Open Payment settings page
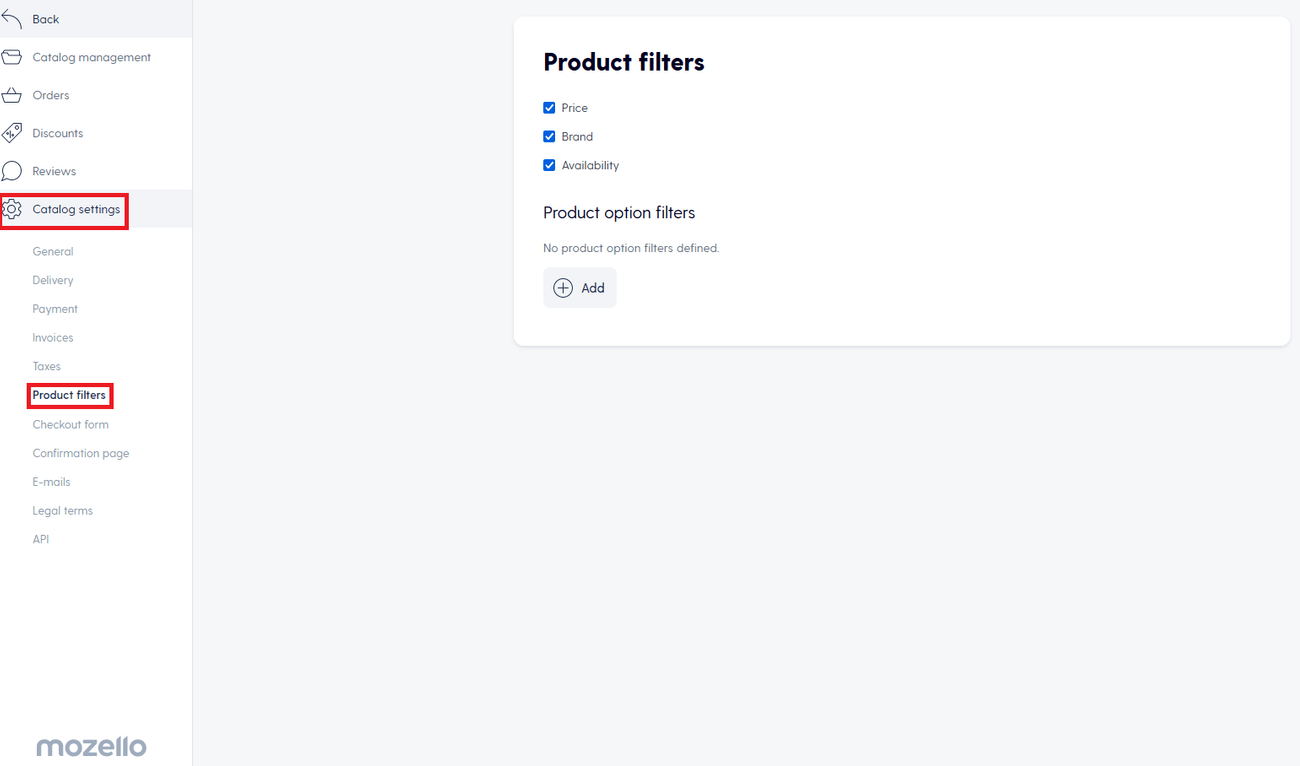The width and height of the screenshot is (1300, 766). pos(55,310)
